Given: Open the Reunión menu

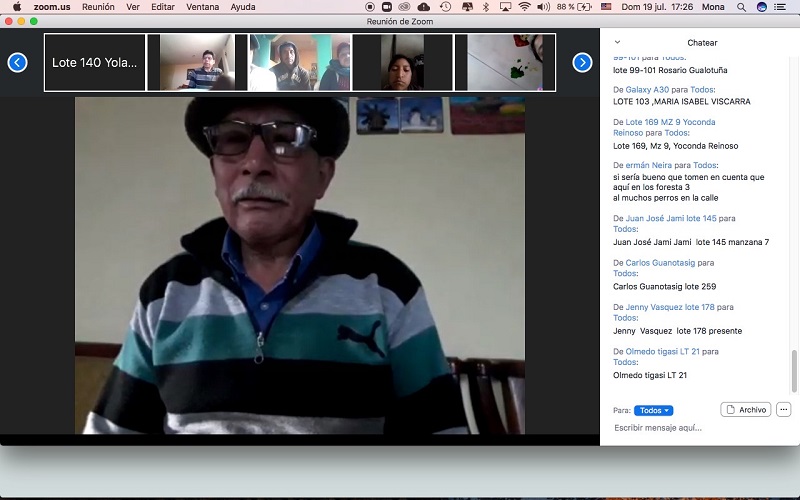Looking at the screenshot, I should point(98,7).
